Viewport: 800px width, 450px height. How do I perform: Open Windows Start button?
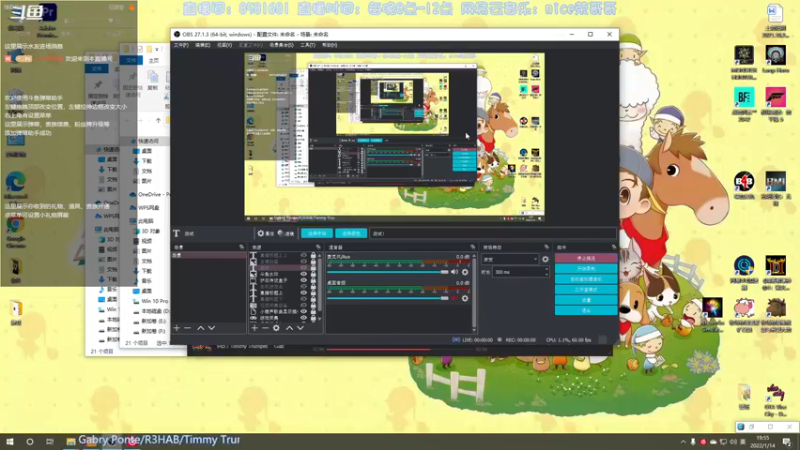(10, 442)
